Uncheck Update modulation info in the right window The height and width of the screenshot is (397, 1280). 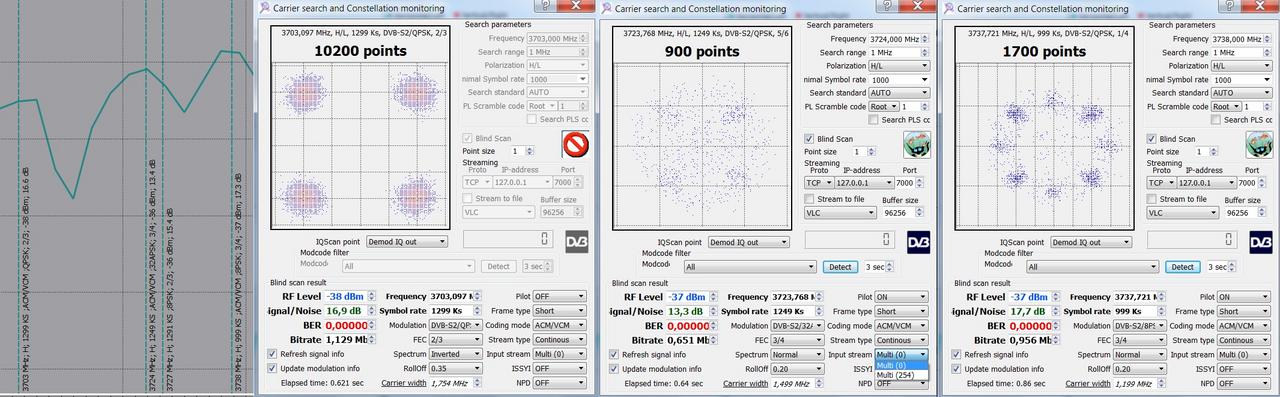pyautogui.click(x=956, y=369)
